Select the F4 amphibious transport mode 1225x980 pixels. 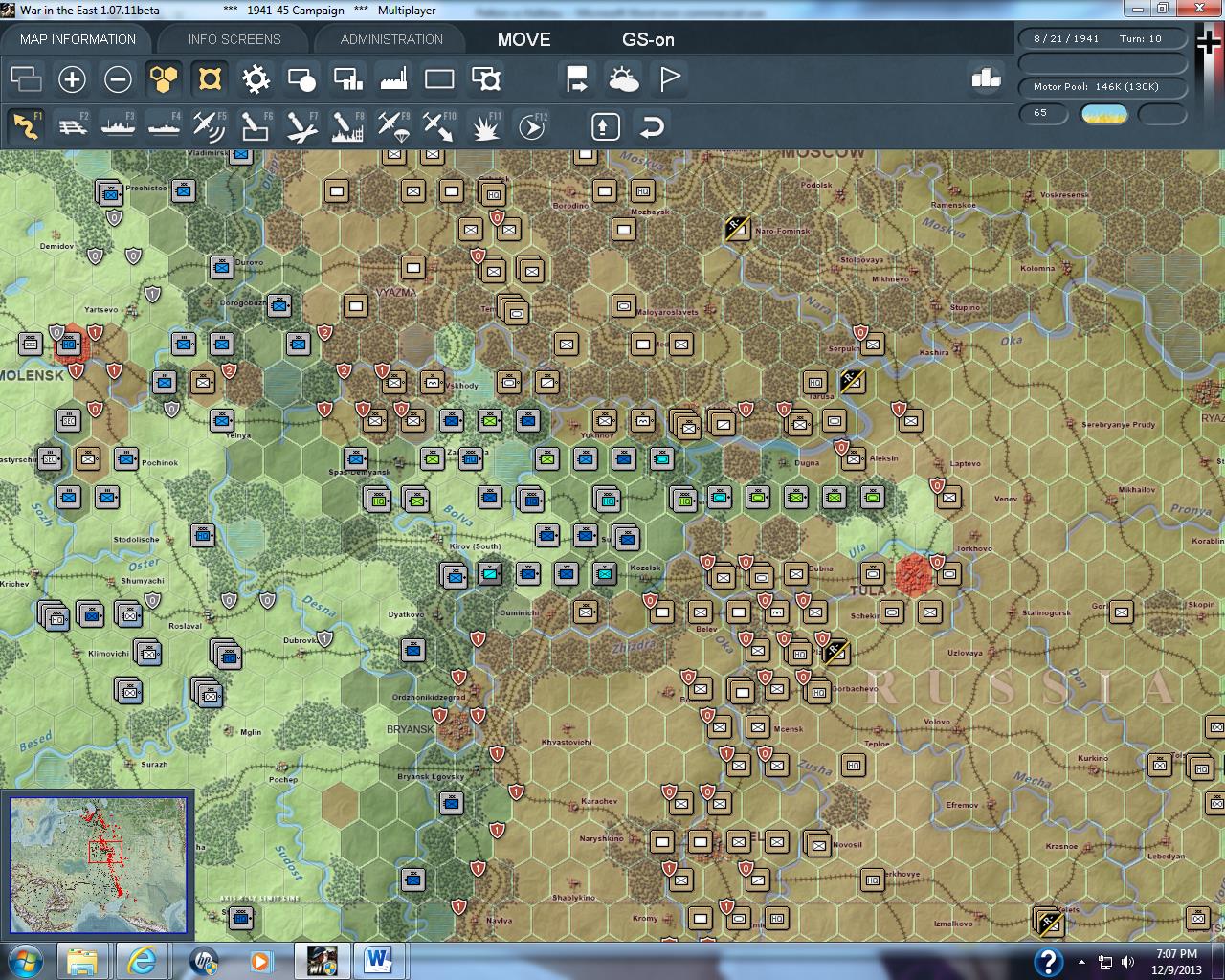click(x=164, y=126)
